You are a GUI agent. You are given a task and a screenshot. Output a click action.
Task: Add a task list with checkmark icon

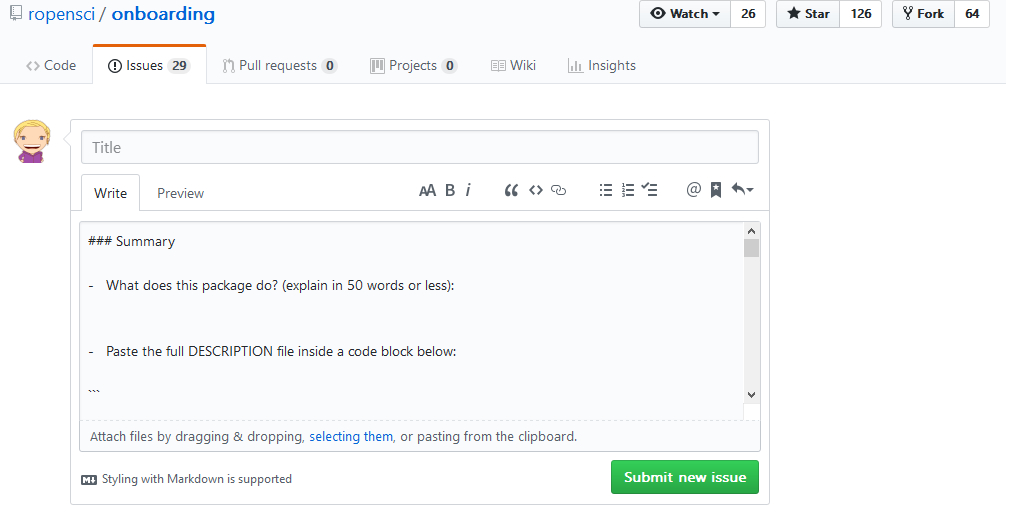[649, 190]
